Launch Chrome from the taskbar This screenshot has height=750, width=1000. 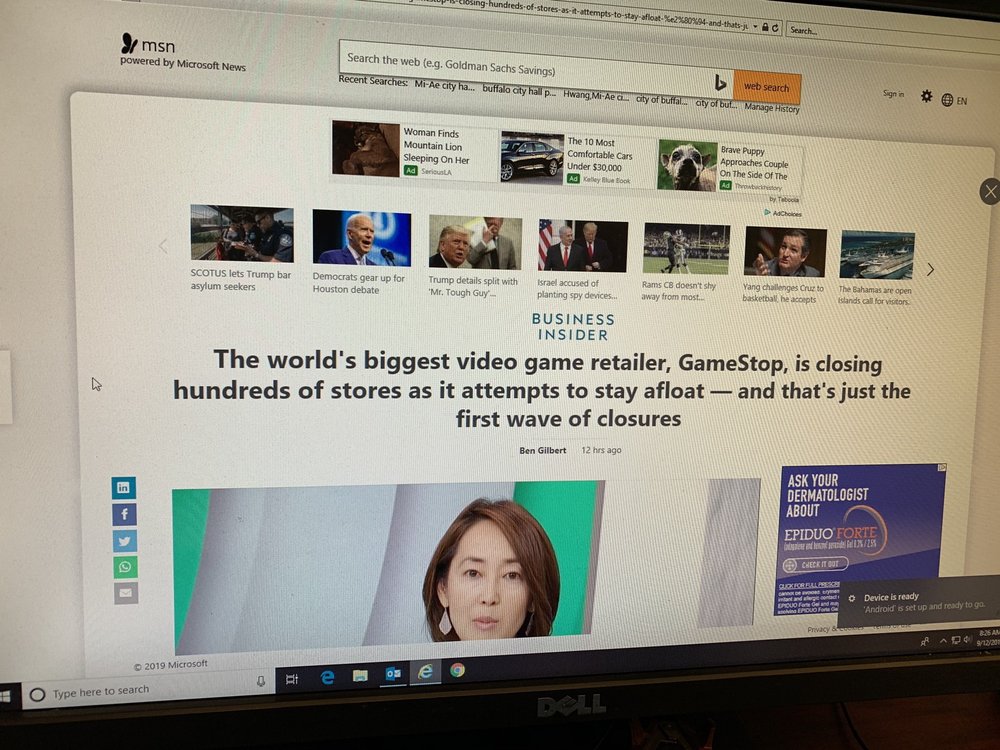(x=457, y=670)
